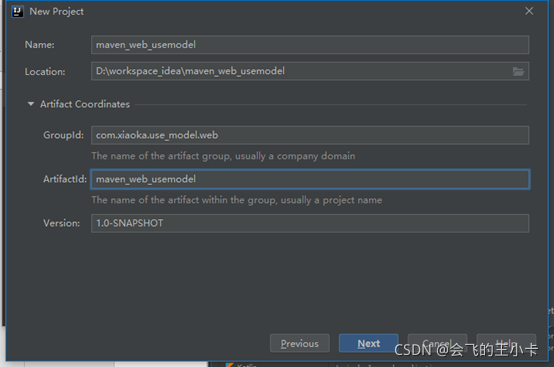
Task: Click the New Project title text
Action: [x=57, y=12]
